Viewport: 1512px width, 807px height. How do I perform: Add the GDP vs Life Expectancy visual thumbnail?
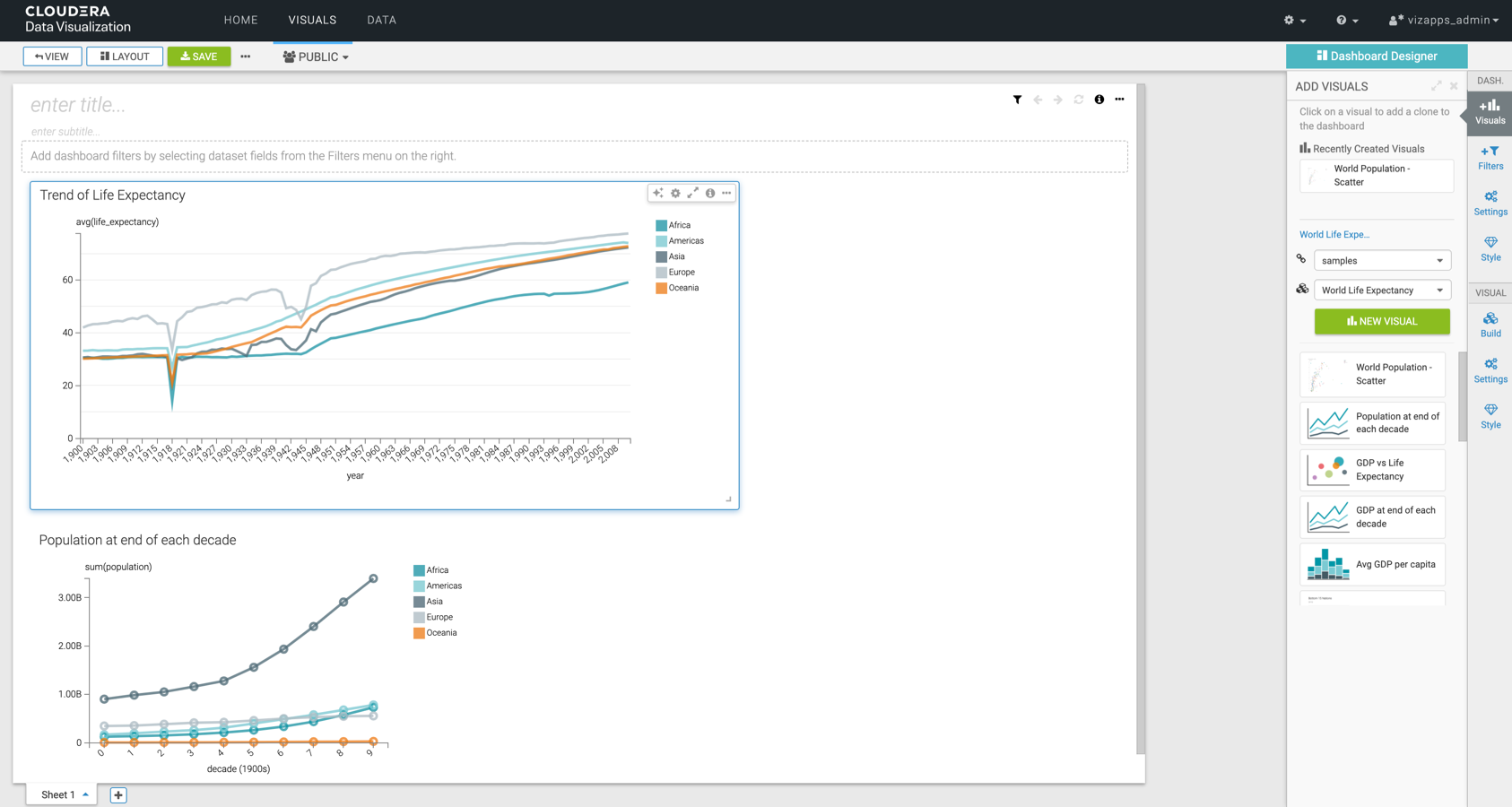[1372, 470]
